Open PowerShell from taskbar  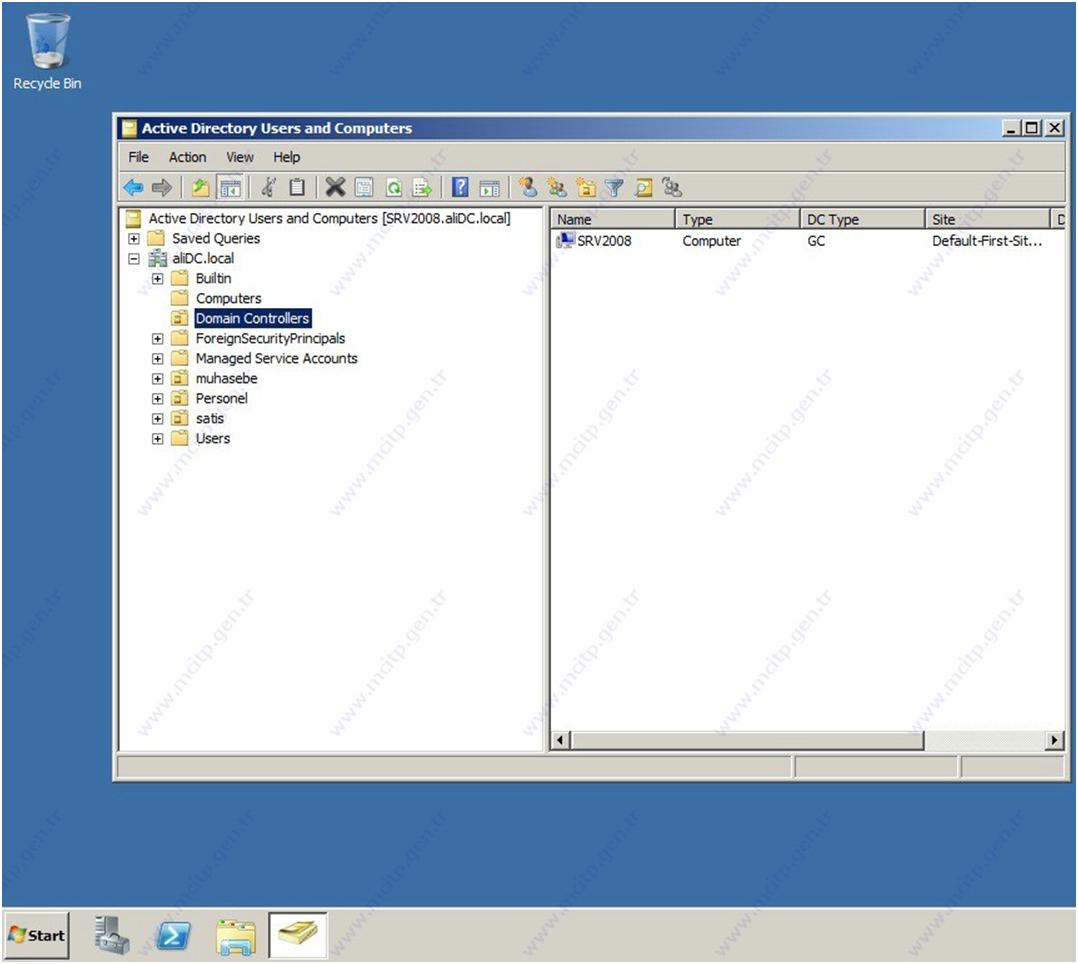click(x=173, y=936)
